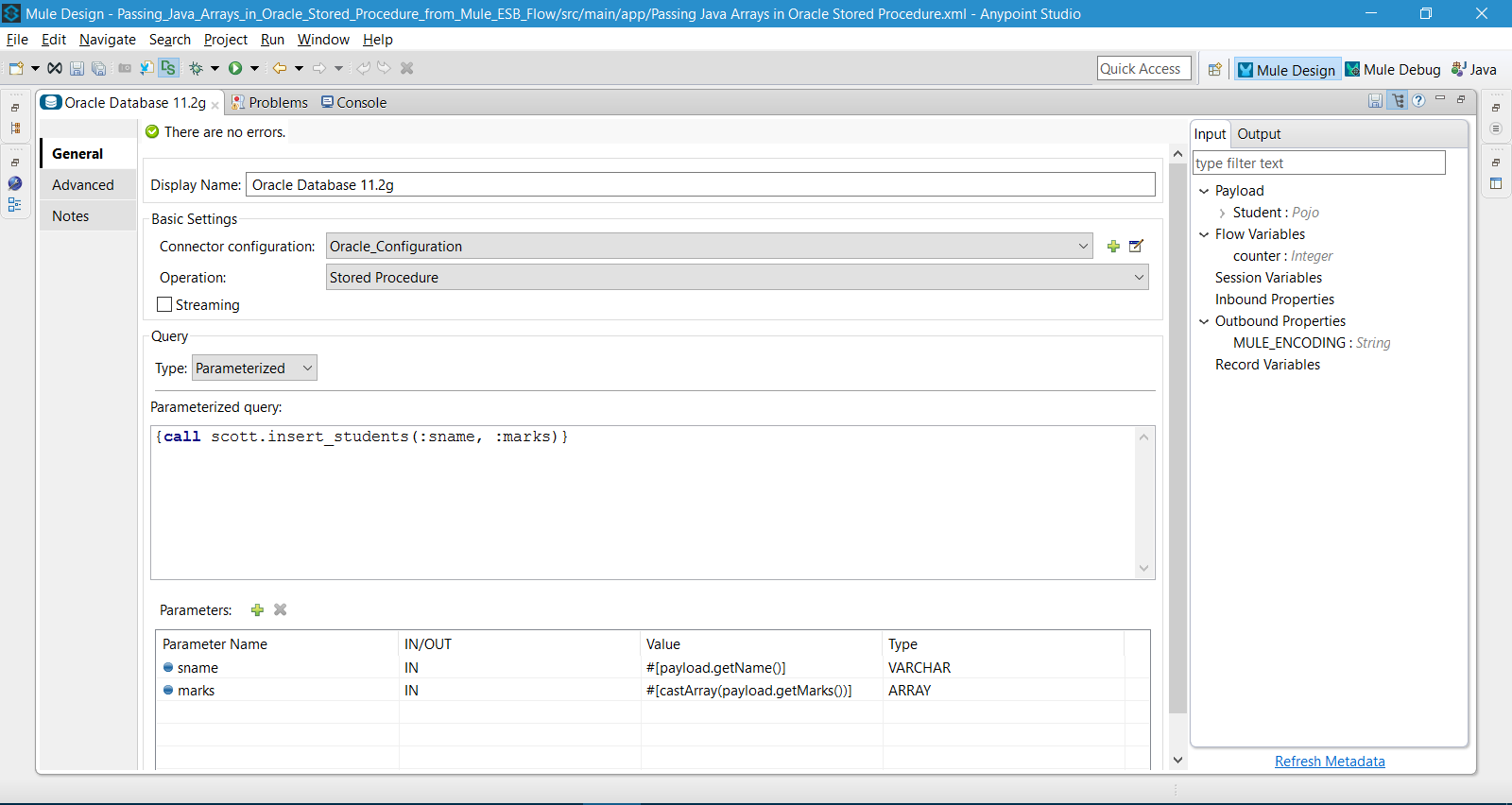The height and width of the screenshot is (805, 1512).
Task: Select the Session Variables tree item
Action: [x=1268, y=278]
